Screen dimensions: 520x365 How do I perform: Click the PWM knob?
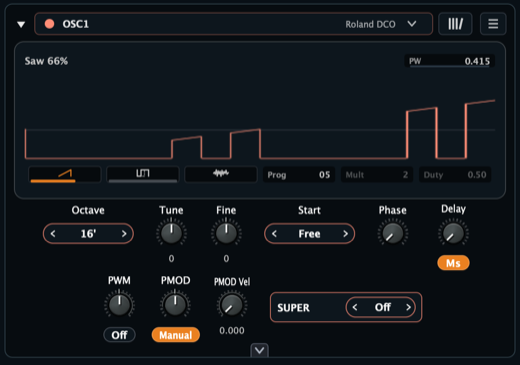click(x=119, y=305)
